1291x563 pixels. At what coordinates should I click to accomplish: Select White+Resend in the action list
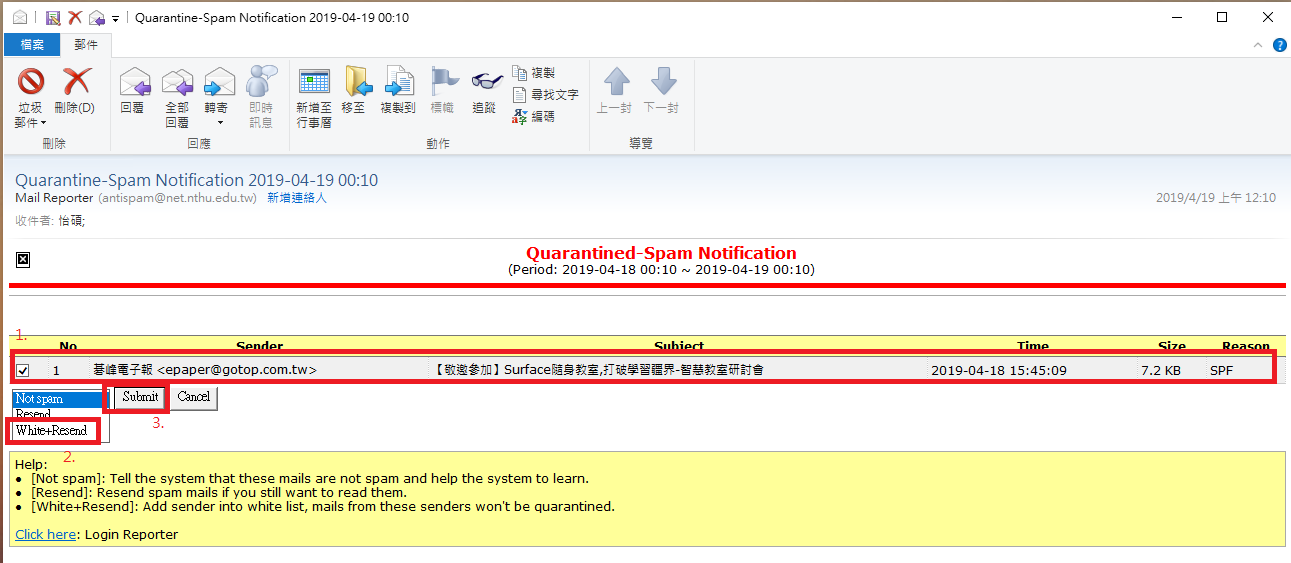pos(52,431)
